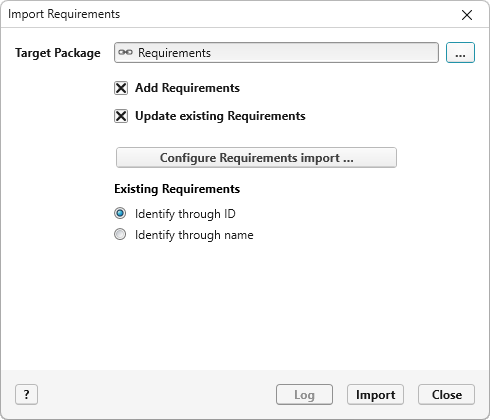Select the Identify through ID radio button

point(120,213)
